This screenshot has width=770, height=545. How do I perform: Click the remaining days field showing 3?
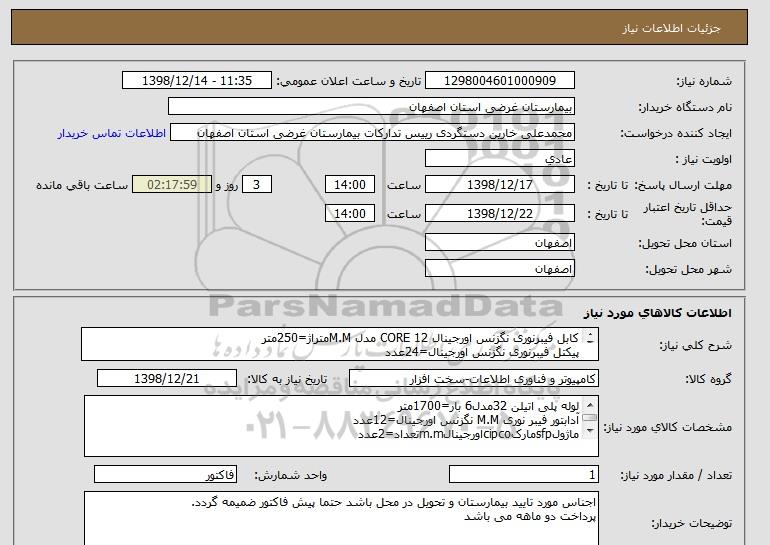click(x=256, y=185)
